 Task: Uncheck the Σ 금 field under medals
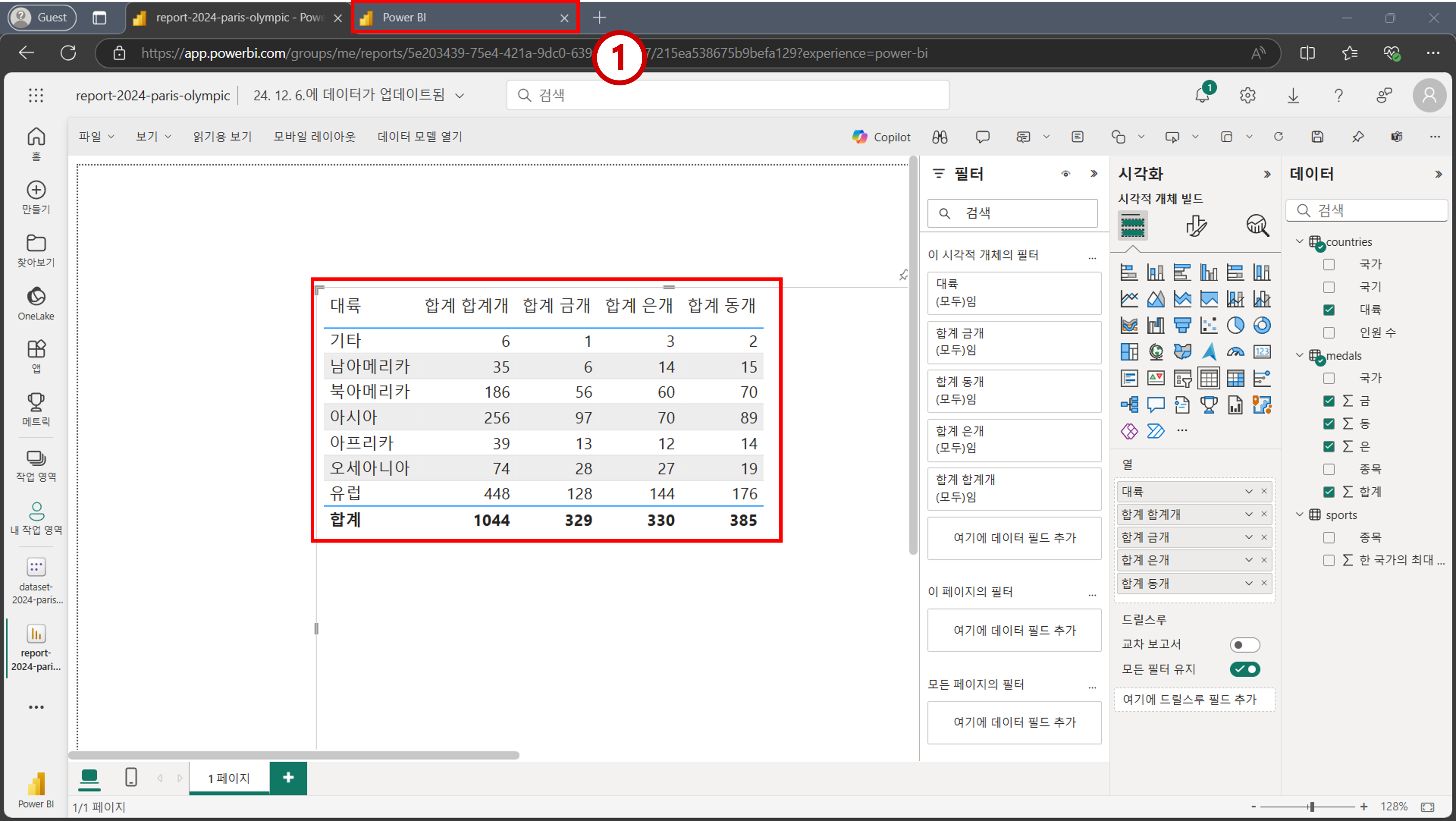[1329, 401]
